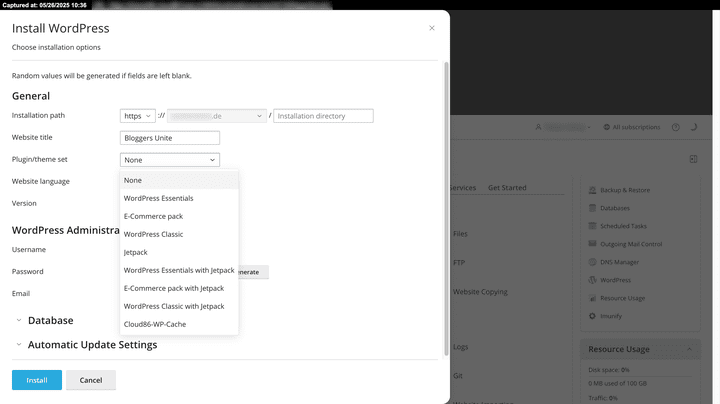
Task: Click the Backup & Restore icon
Action: pyautogui.click(x=592, y=190)
